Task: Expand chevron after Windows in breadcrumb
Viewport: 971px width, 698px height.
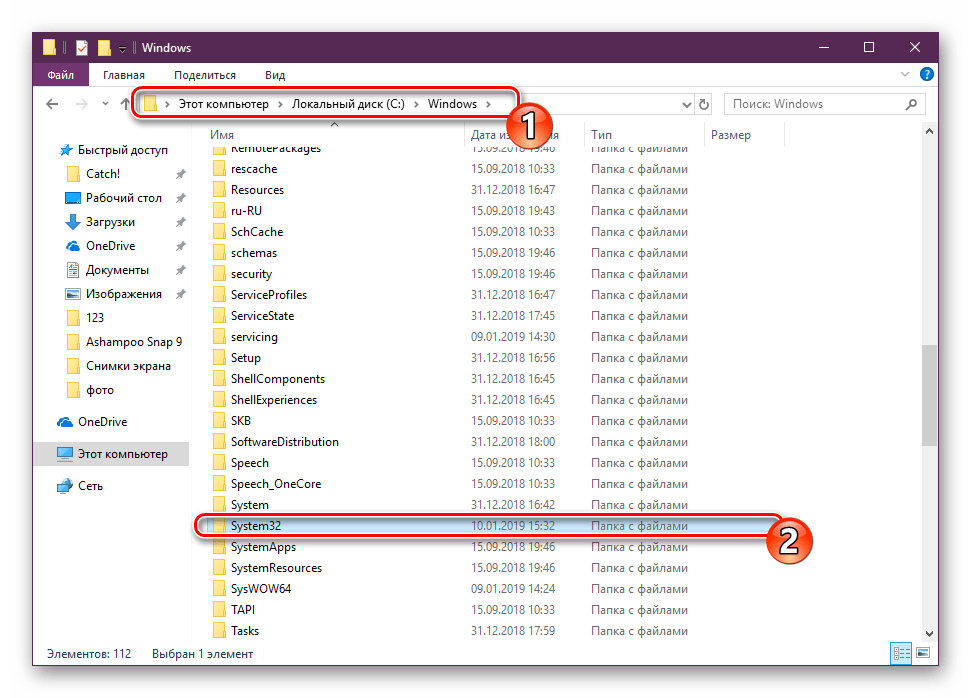Action: click(x=489, y=104)
